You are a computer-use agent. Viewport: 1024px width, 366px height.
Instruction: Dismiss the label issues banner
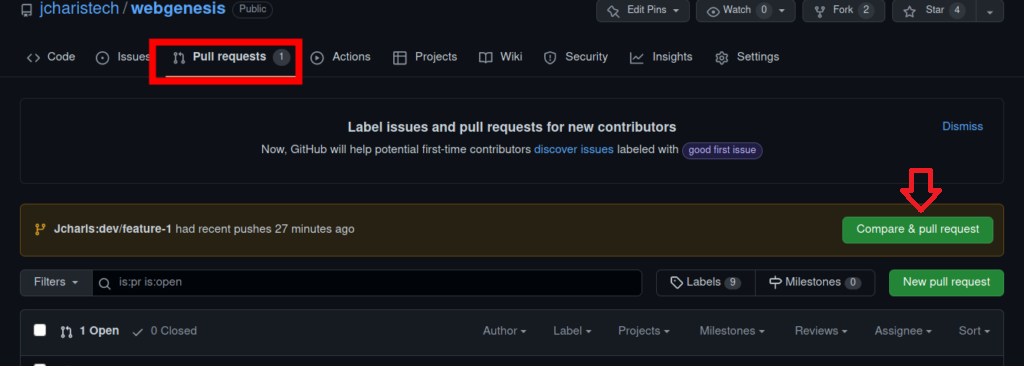(962, 127)
